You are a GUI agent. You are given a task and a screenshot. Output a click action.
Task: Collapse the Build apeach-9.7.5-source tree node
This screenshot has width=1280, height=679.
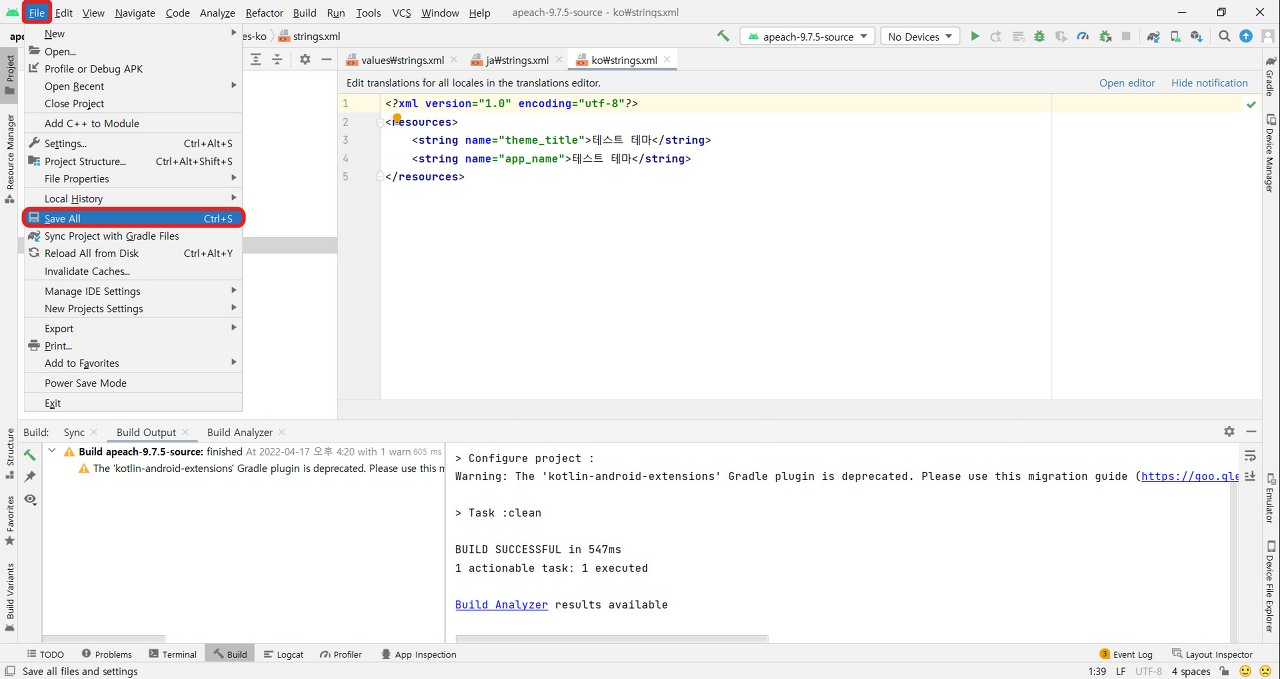(x=53, y=451)
